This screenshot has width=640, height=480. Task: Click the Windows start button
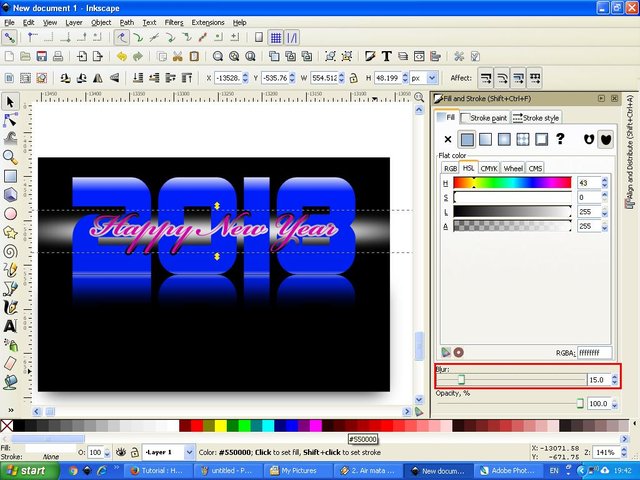(x=29, y=471)
